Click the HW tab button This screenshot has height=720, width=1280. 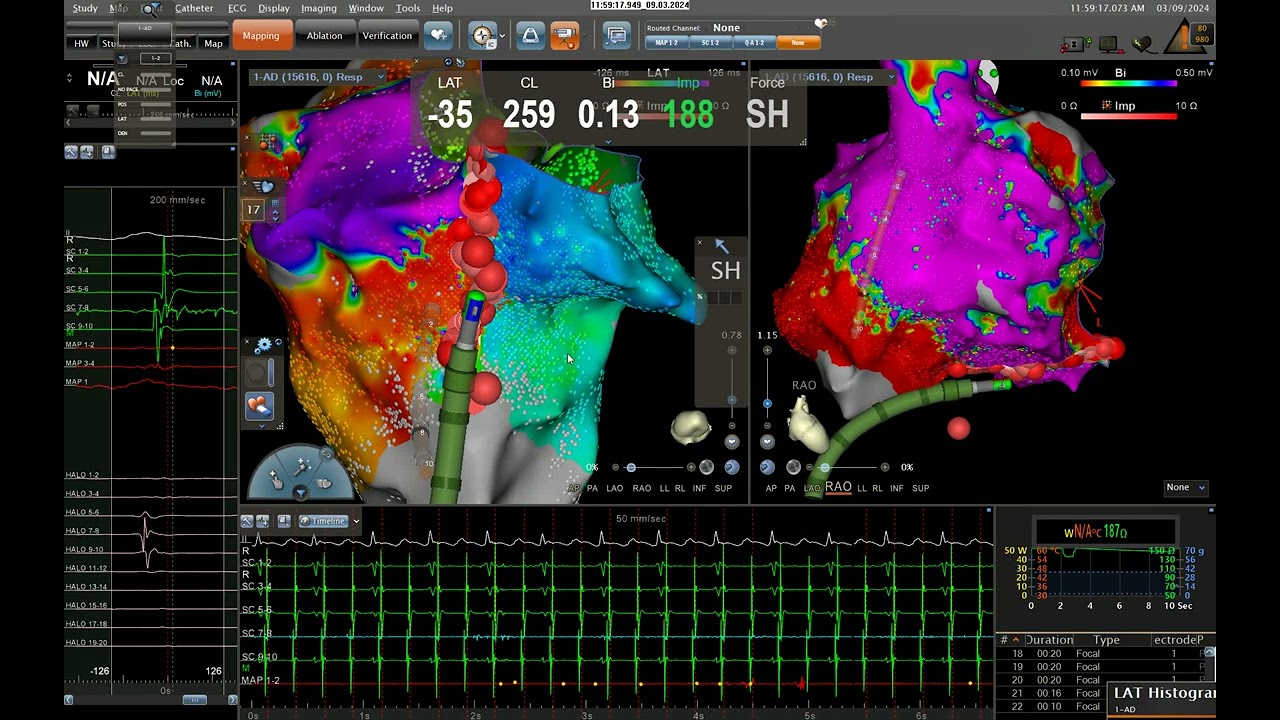(81, 44)
